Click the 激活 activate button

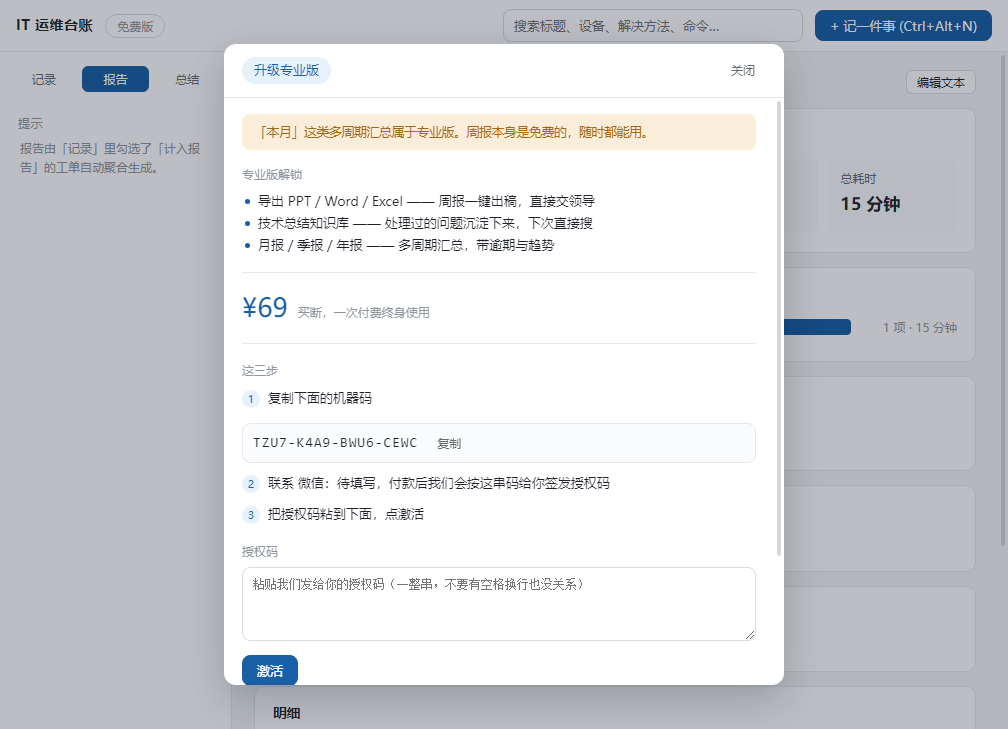coord(269,670)
